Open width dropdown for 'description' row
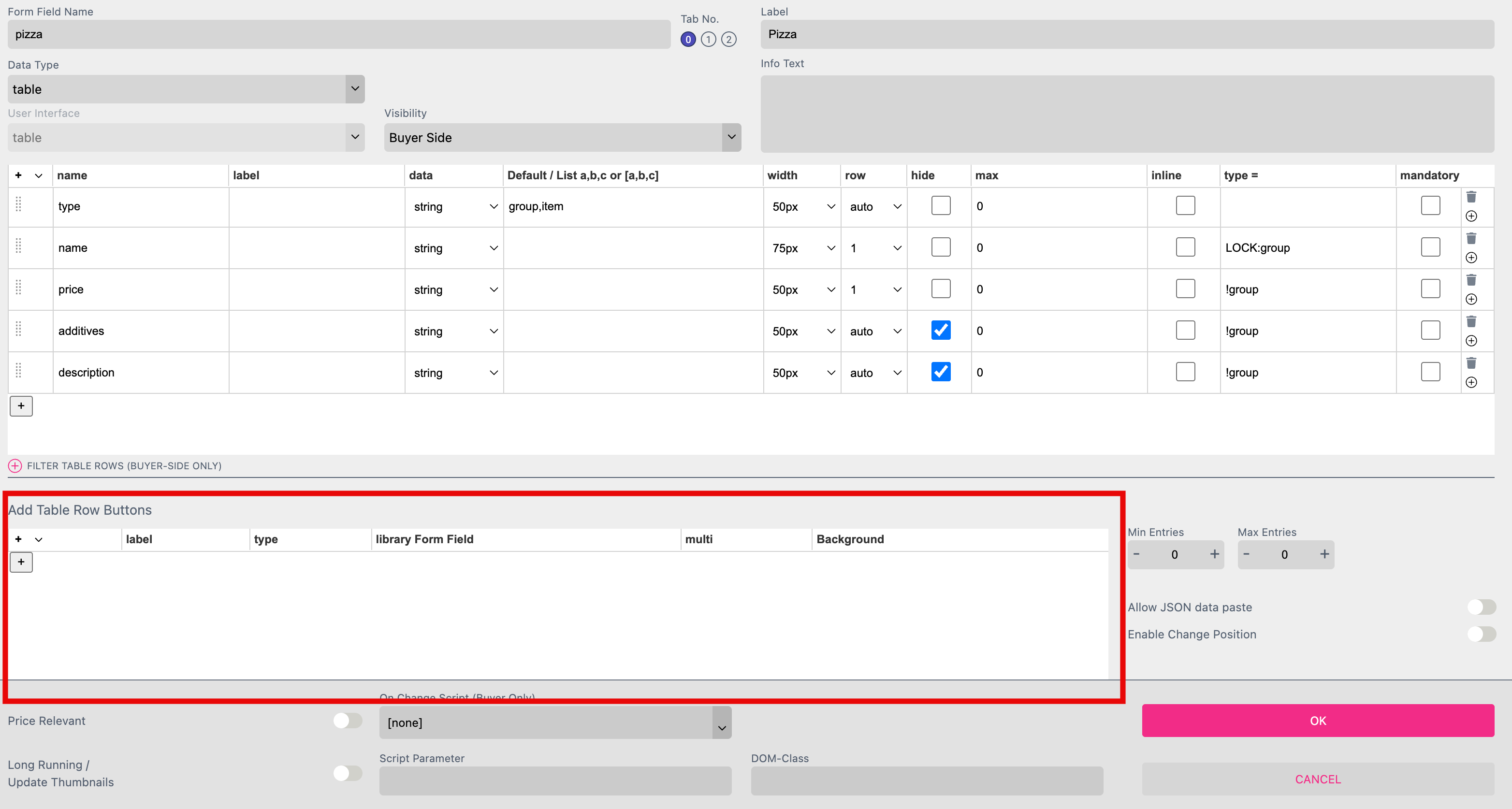1512x809 pixels. pos(802,373)
